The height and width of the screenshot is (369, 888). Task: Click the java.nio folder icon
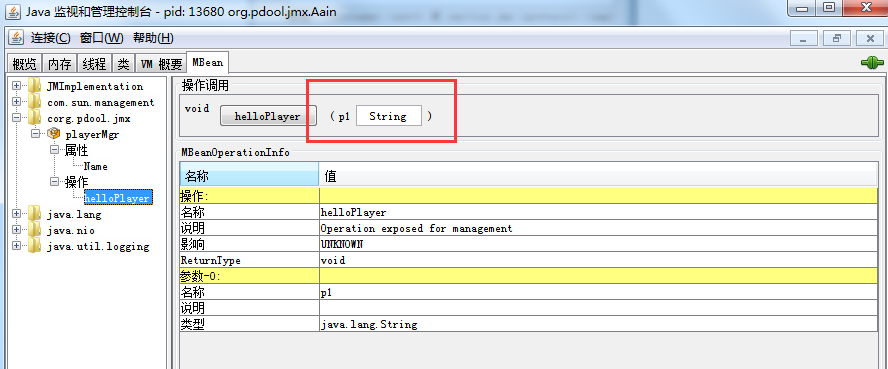pos(35,230)
